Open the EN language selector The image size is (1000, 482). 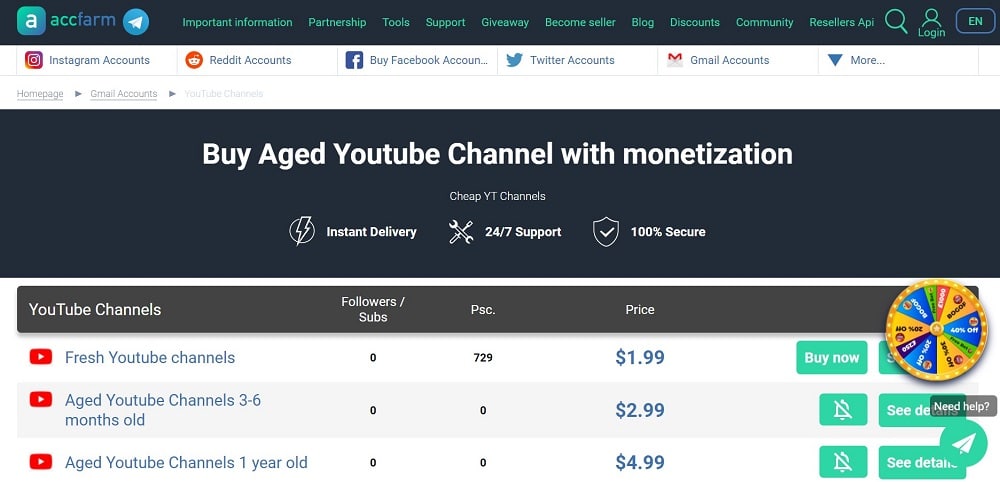pyautogui.click(x=975, y=21)
